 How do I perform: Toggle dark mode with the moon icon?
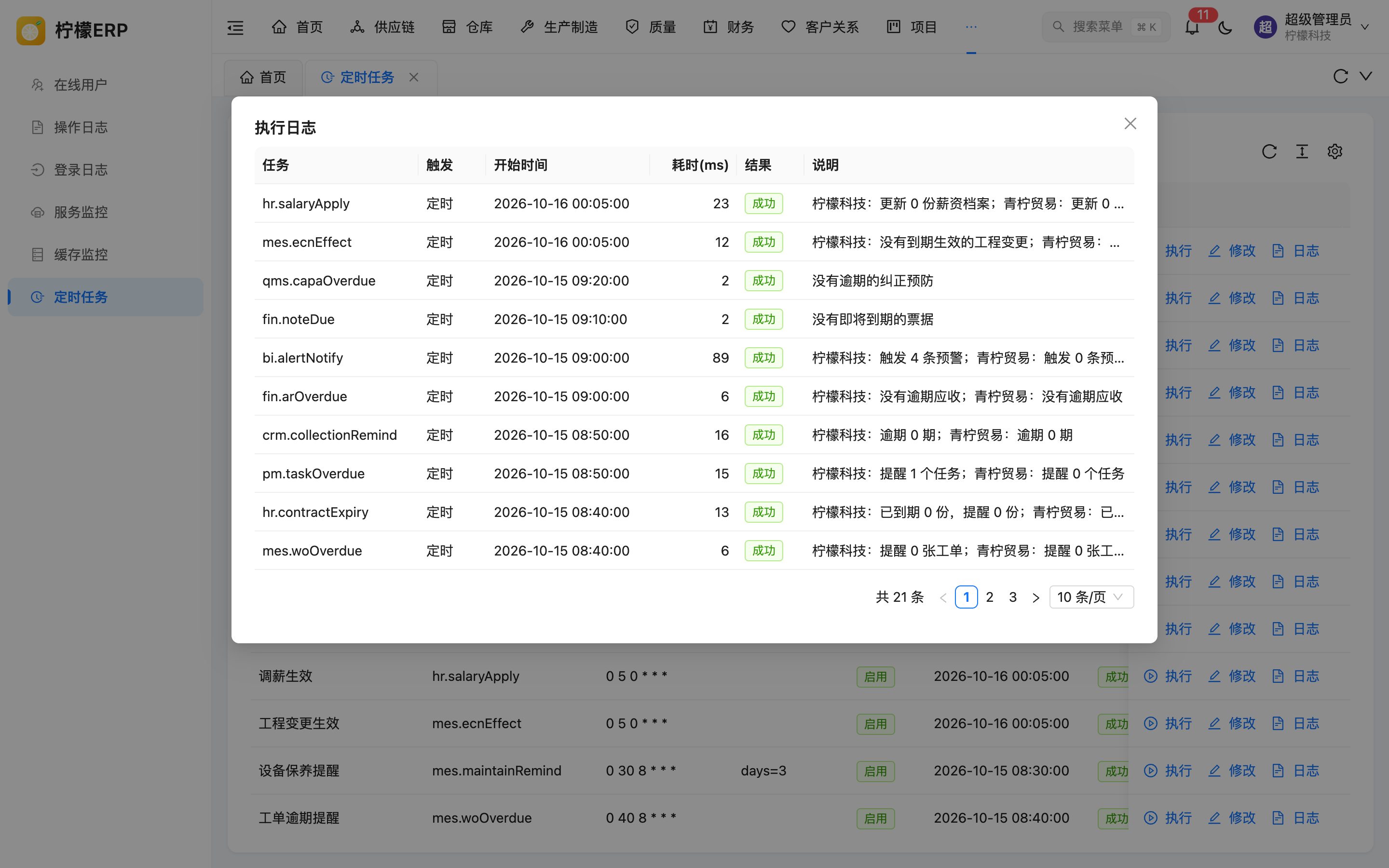point(1225,27)
